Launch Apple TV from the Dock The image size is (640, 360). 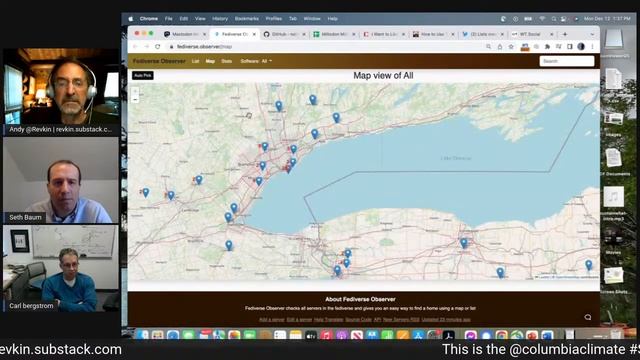coord(311,336)
